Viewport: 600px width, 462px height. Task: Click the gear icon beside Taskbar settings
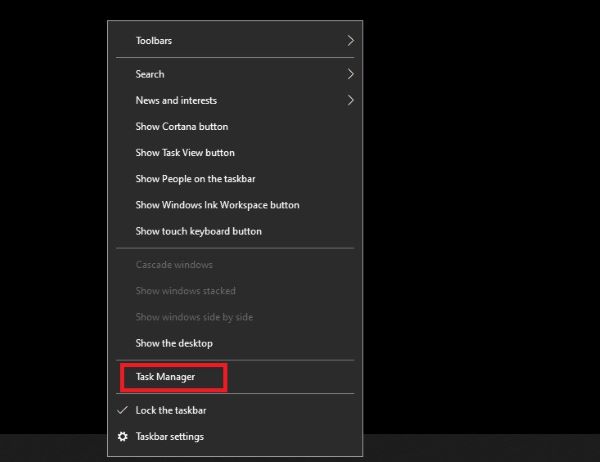point(122,436)
